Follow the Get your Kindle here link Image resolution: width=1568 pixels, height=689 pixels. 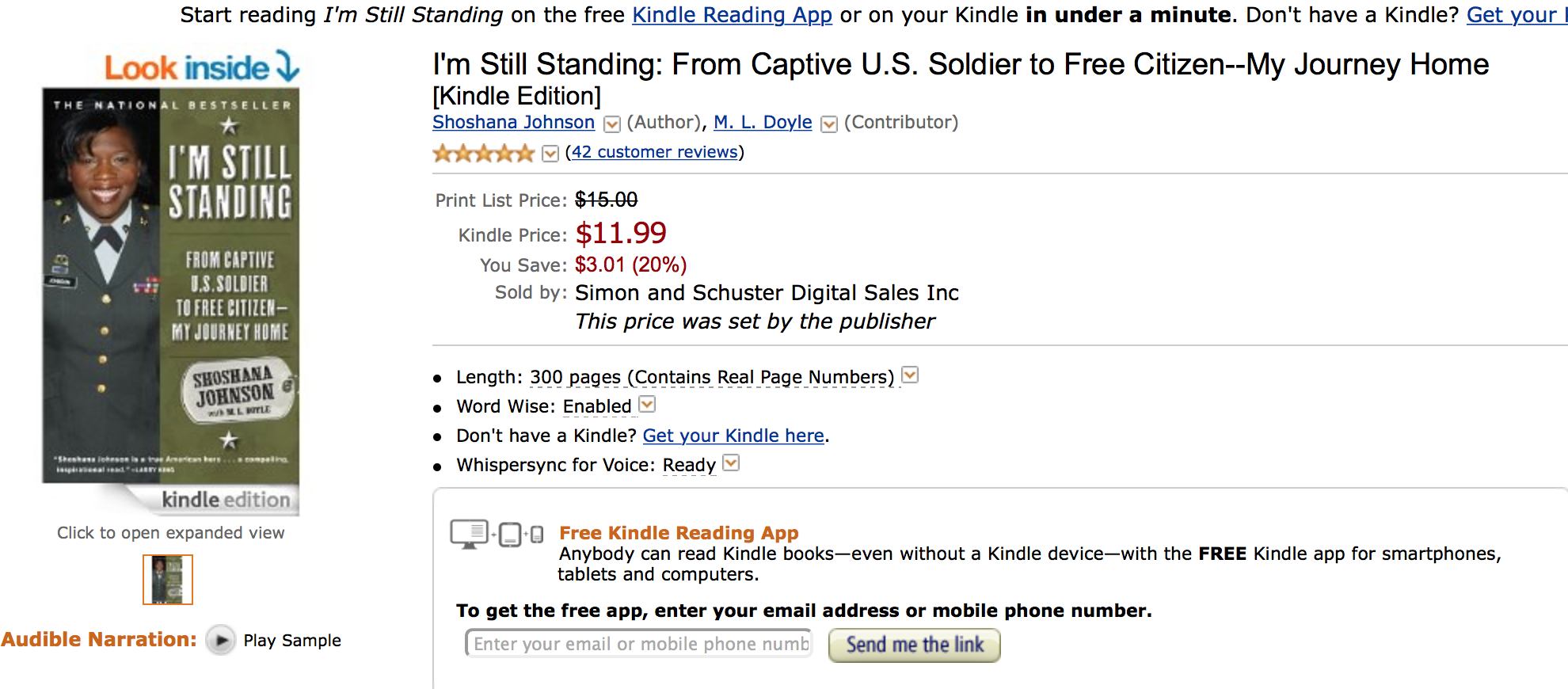click(733, 436)
